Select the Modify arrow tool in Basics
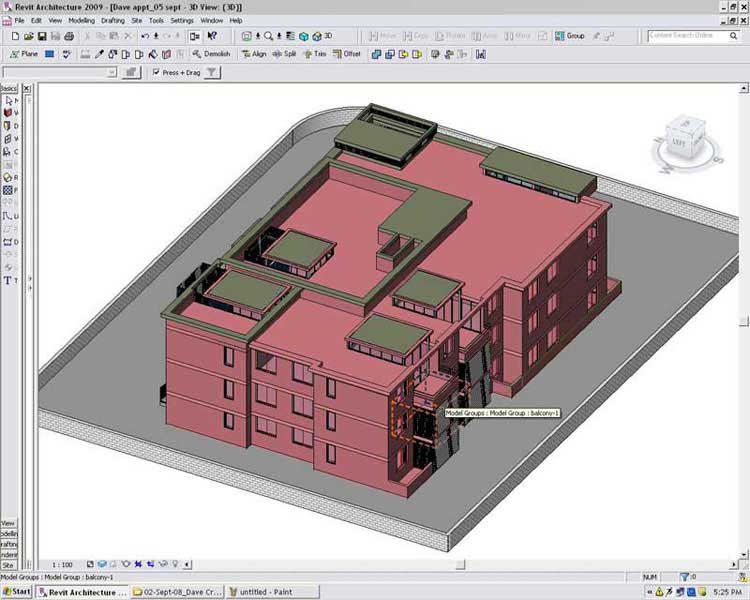This screenshot has width=750, height=600. 8,101
